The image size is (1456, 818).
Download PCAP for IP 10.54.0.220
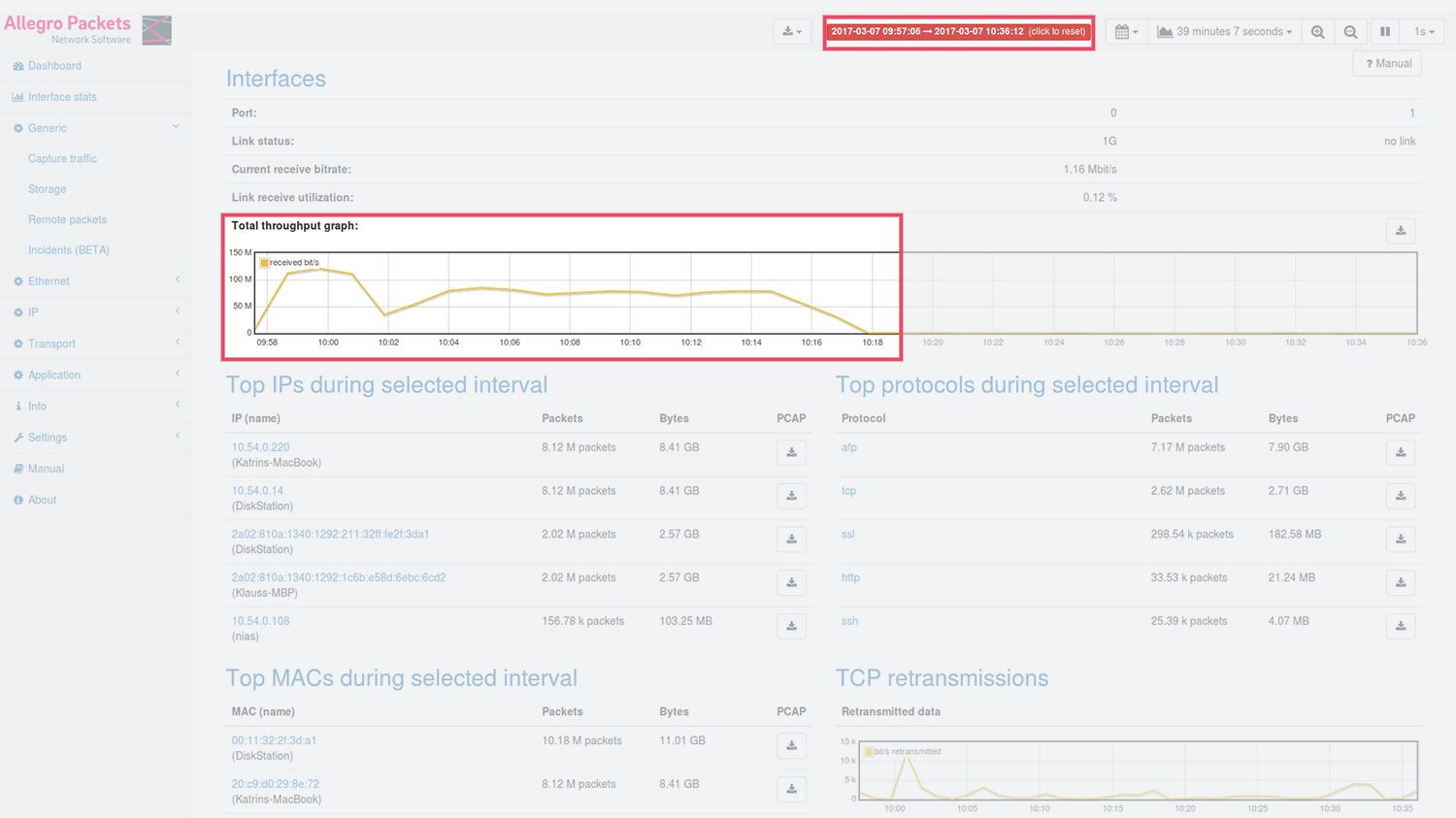coord(791,453)
